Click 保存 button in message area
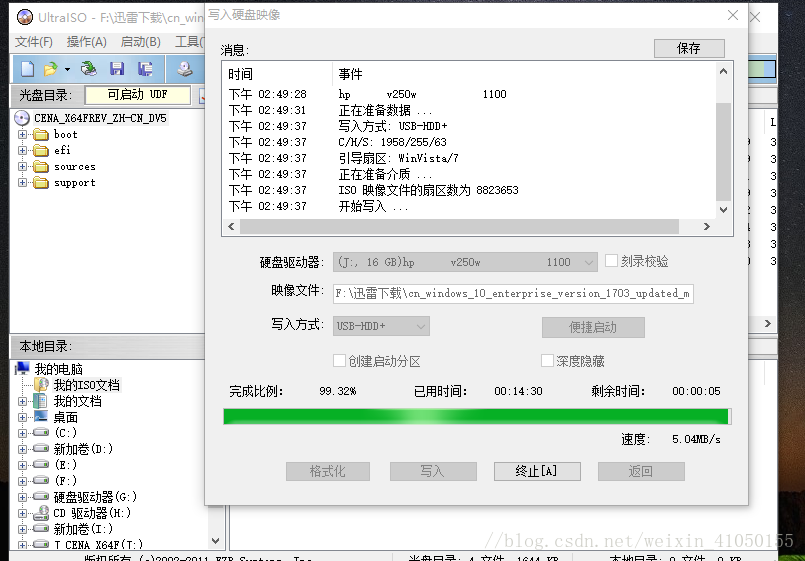 coord(689,48)
